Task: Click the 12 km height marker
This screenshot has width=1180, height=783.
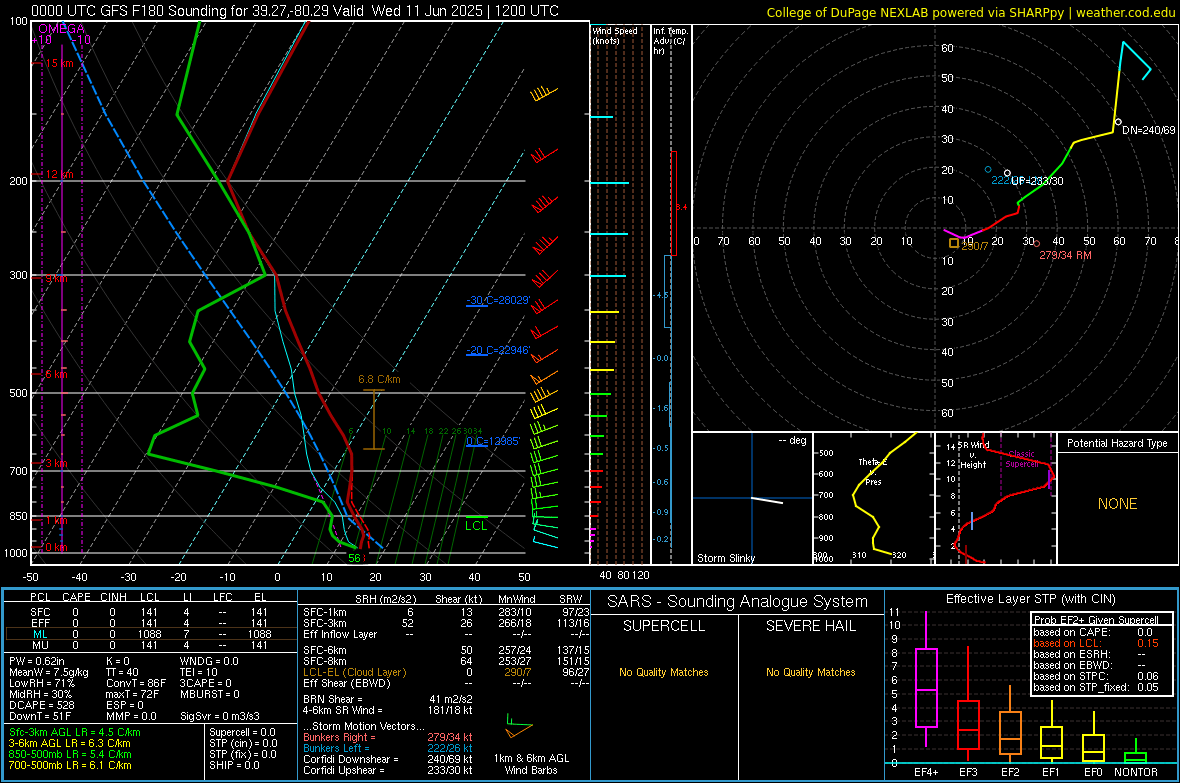Action: 59,174
